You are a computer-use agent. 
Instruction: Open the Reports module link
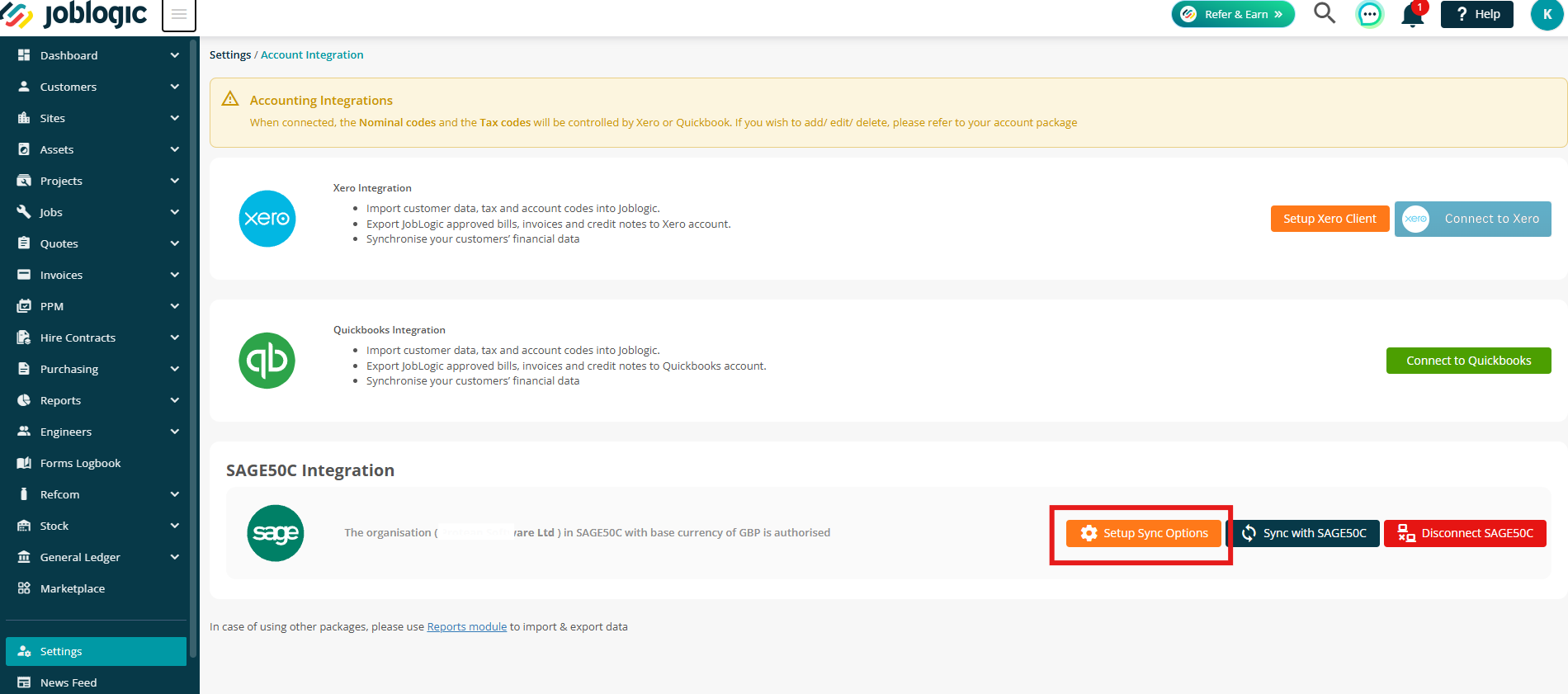coord(467,626)
